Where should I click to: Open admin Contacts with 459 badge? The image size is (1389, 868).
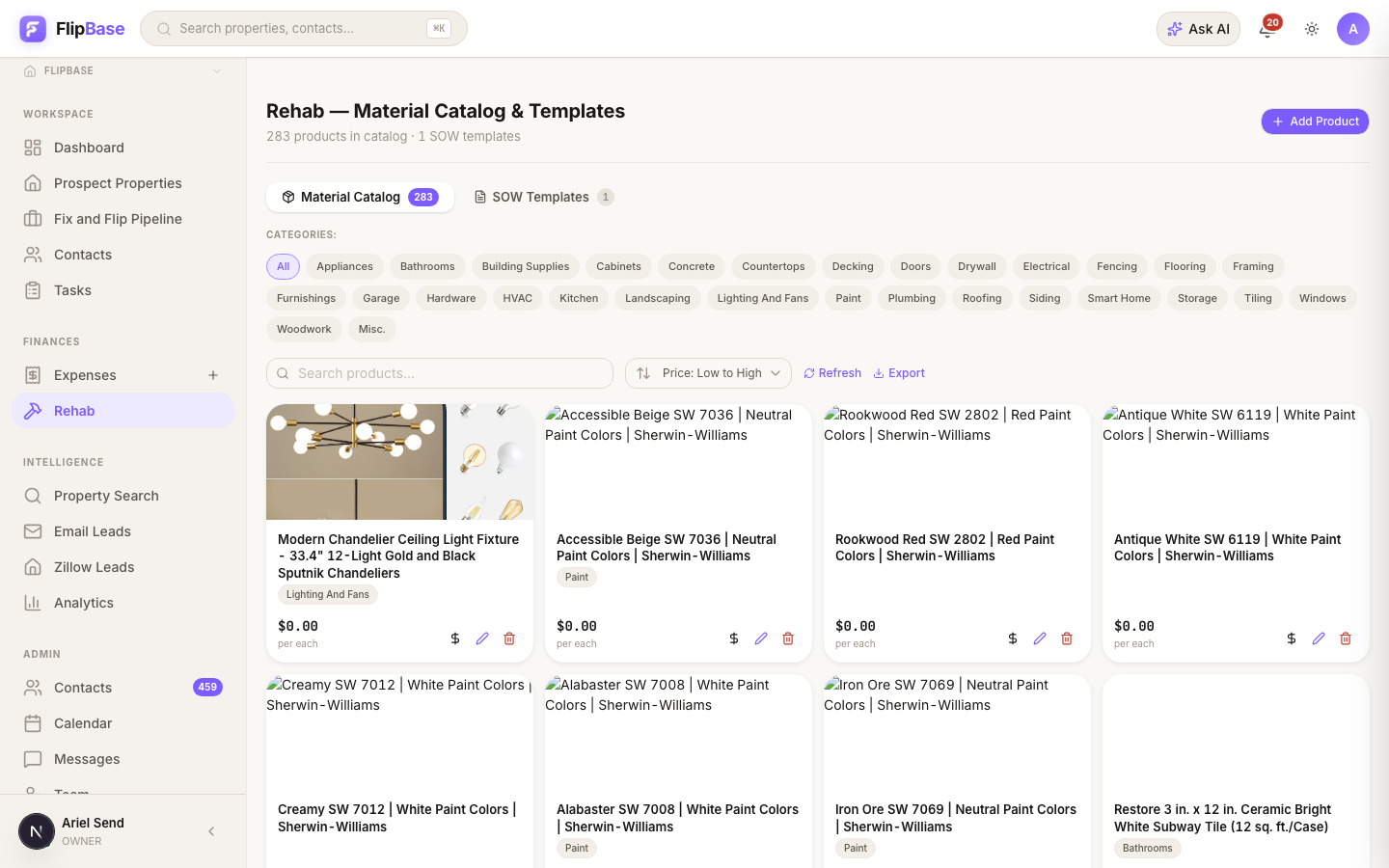coord(123,688)
